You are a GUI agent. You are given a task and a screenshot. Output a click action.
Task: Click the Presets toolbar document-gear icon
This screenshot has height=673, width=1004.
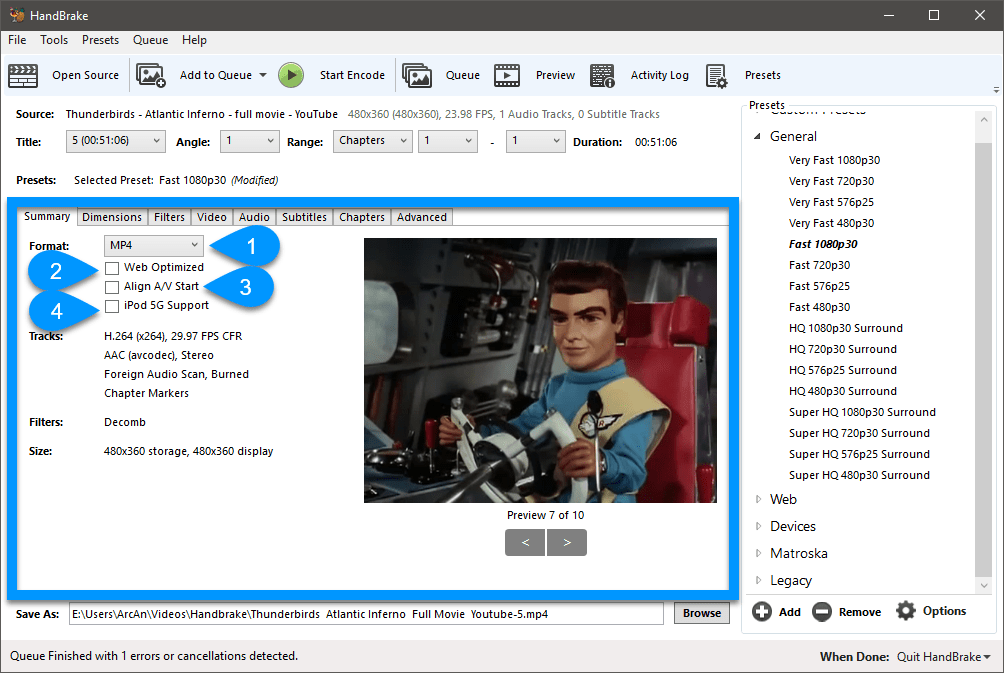717,76
